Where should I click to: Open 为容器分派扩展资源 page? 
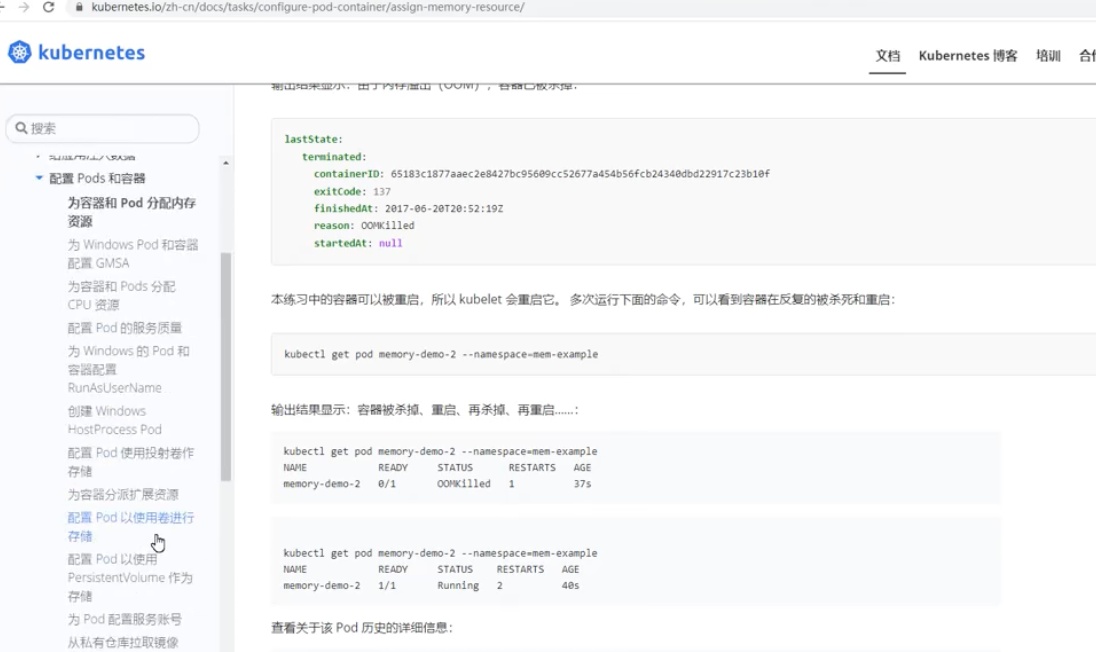pos(123,495)
